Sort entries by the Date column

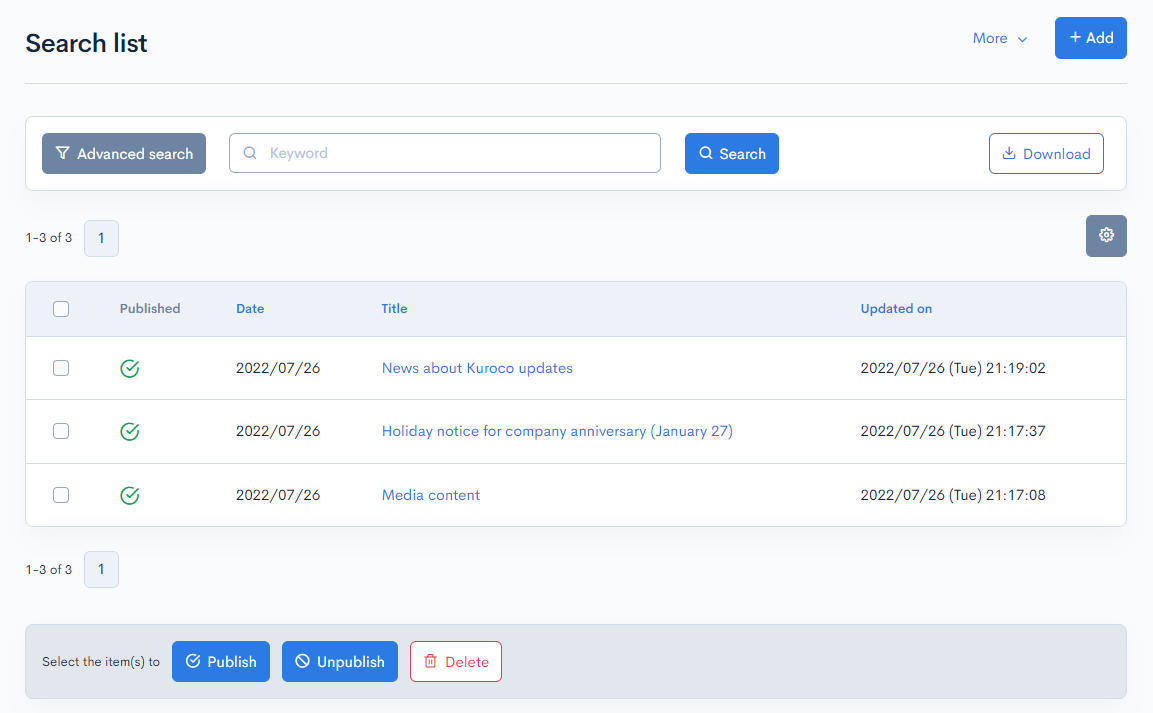point(250,308)
